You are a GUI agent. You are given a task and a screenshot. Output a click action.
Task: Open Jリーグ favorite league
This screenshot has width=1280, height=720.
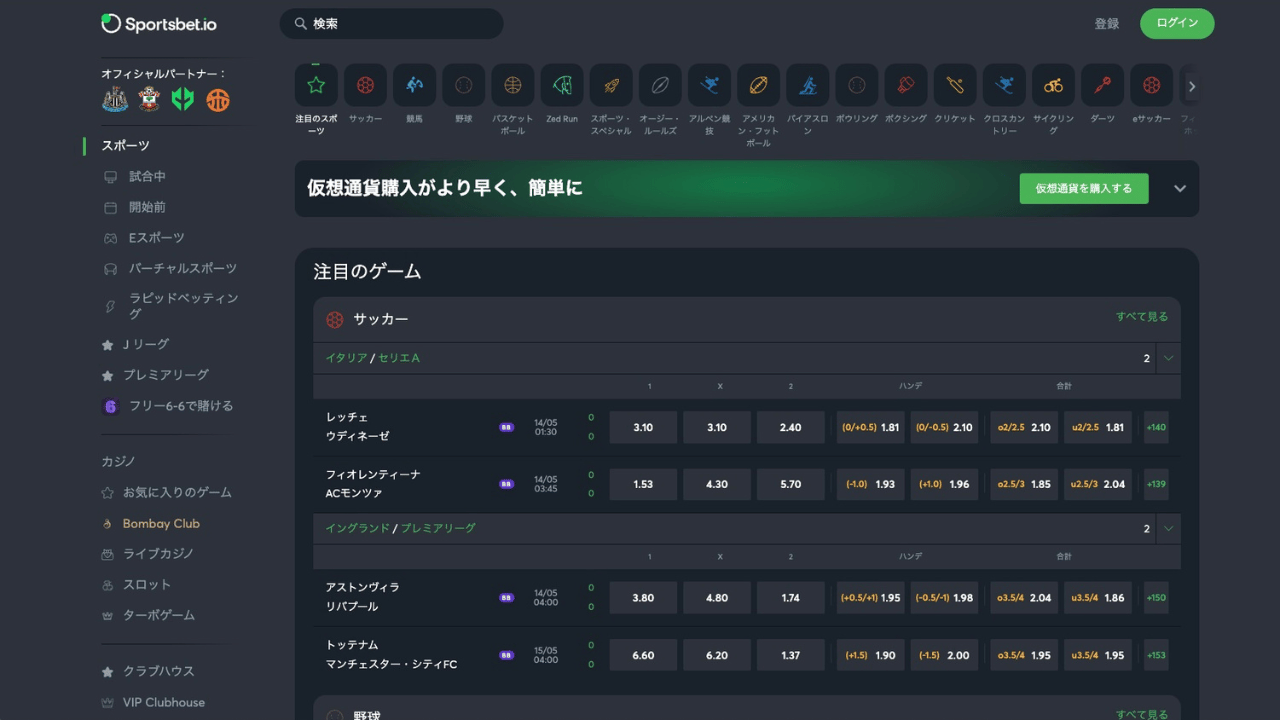[x=146, y=344]
